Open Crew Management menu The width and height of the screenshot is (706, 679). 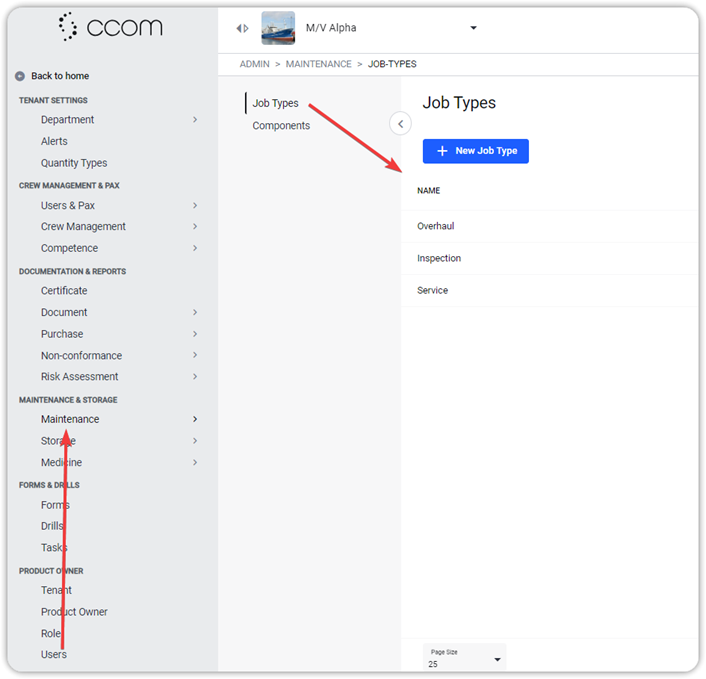(83, 226)
